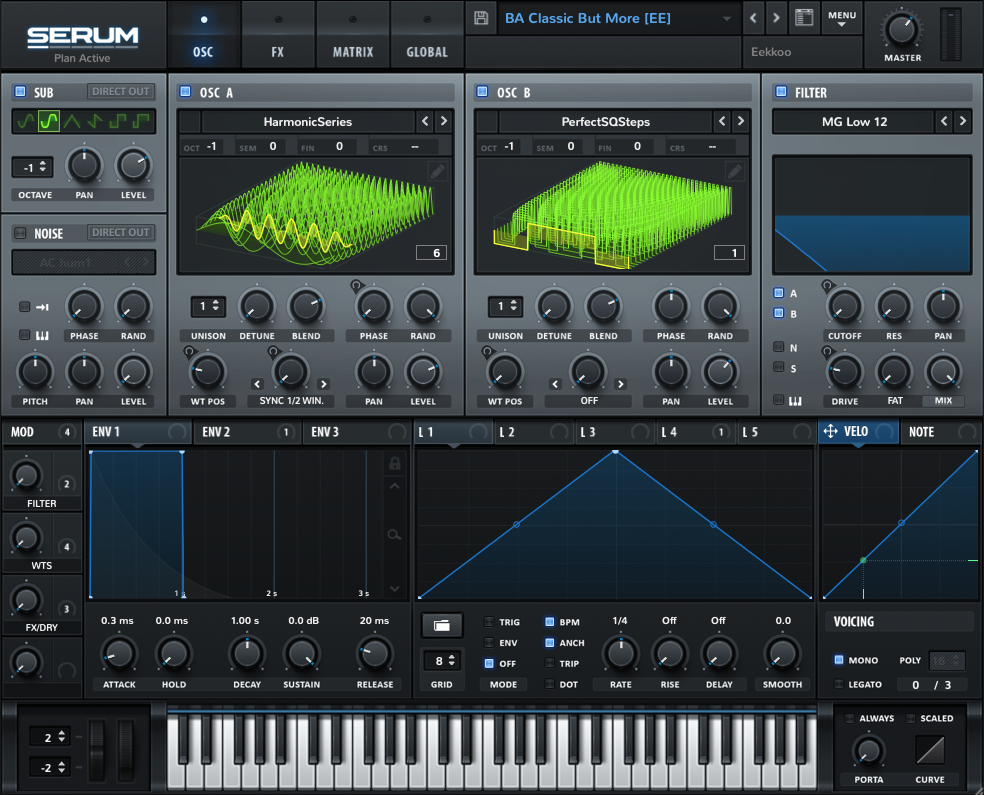The height and width of the screenshot is (795, 984).
Task: Click the LFO GRID size stepper
Action: pos(441,660)
